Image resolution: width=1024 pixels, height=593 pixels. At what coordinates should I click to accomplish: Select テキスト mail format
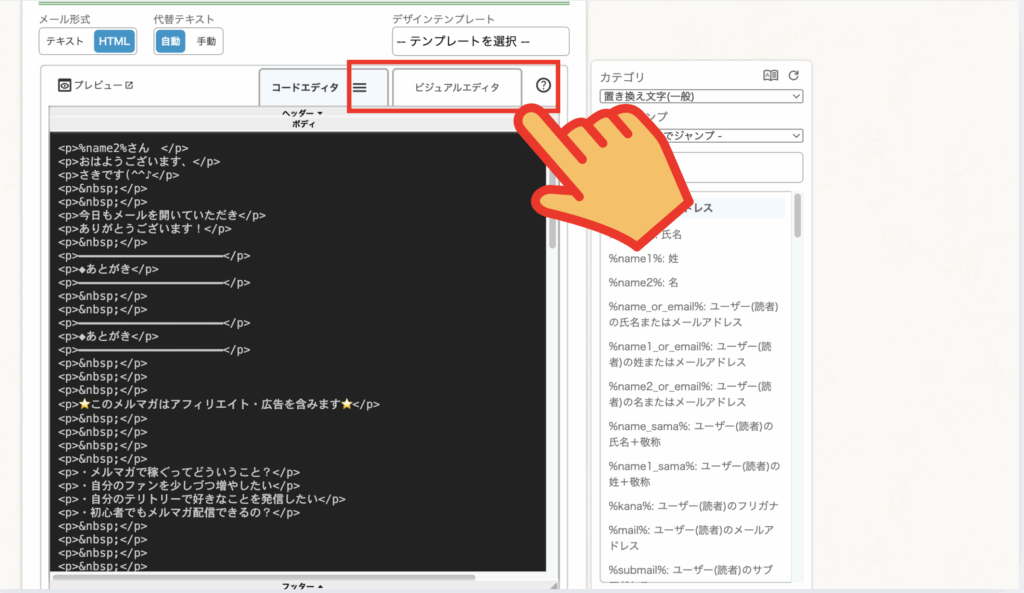coord(65,41)
